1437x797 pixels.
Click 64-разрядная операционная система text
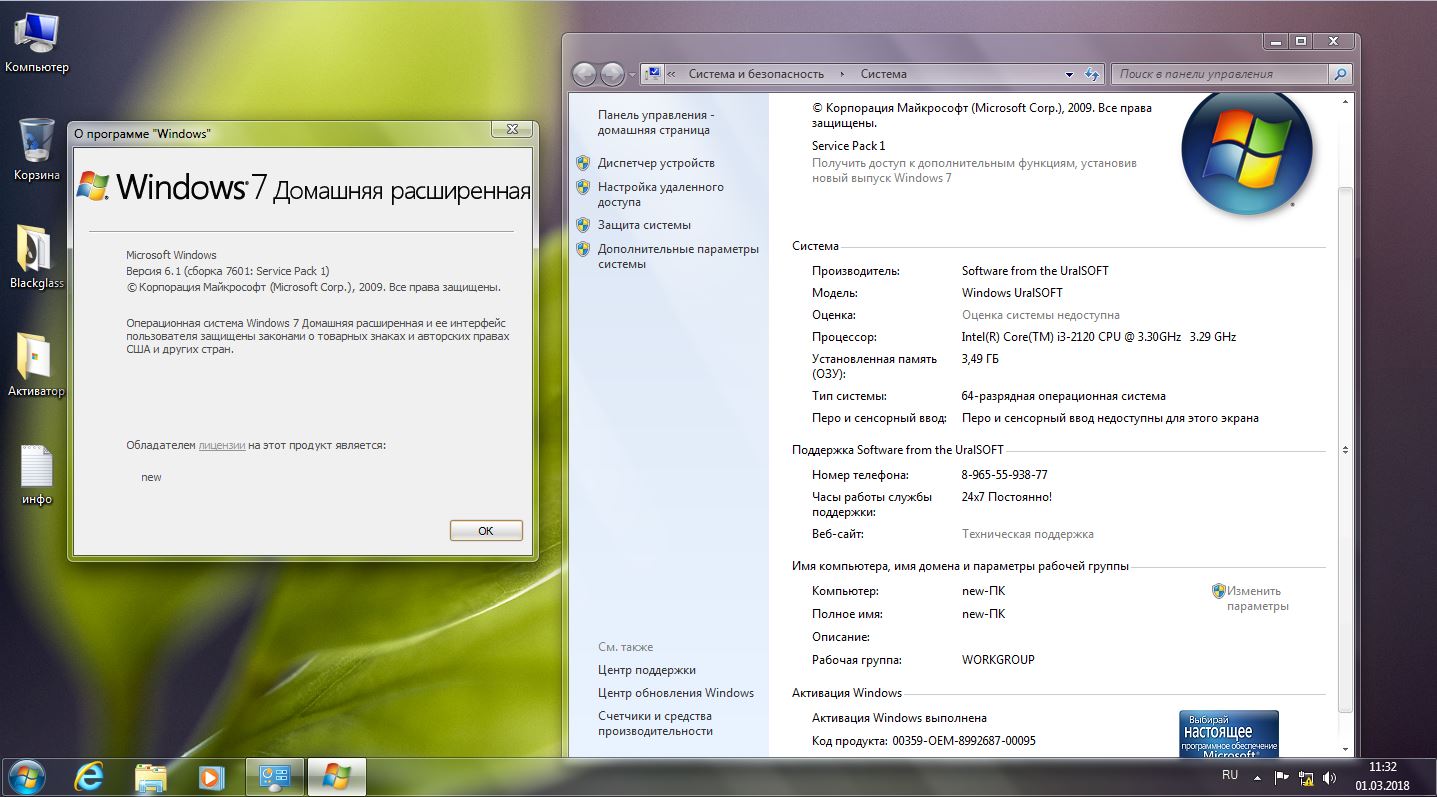1064,396
